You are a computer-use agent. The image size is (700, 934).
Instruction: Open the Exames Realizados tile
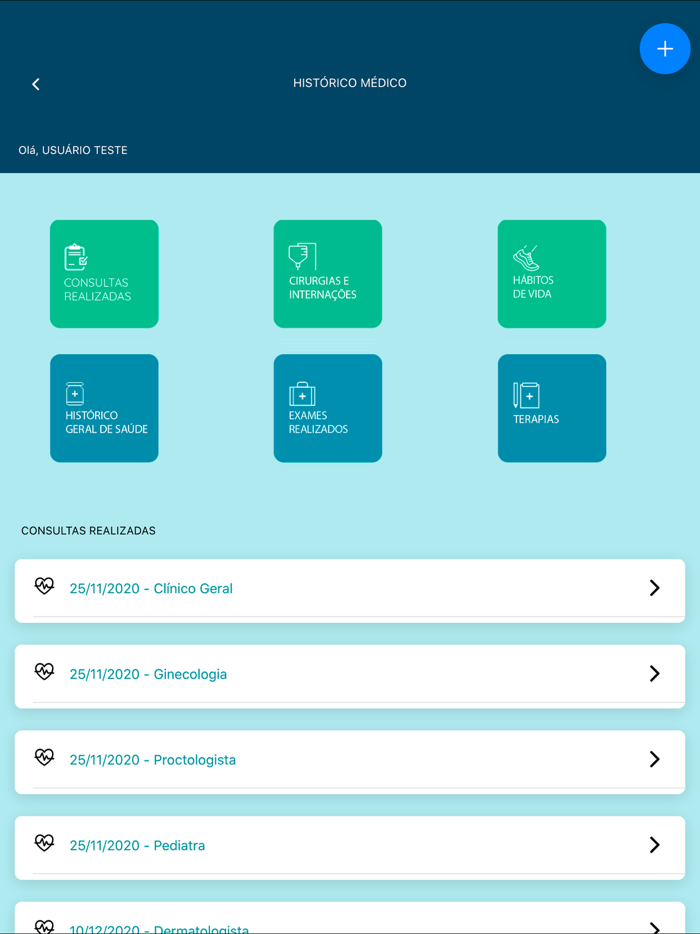pos(328,408)
